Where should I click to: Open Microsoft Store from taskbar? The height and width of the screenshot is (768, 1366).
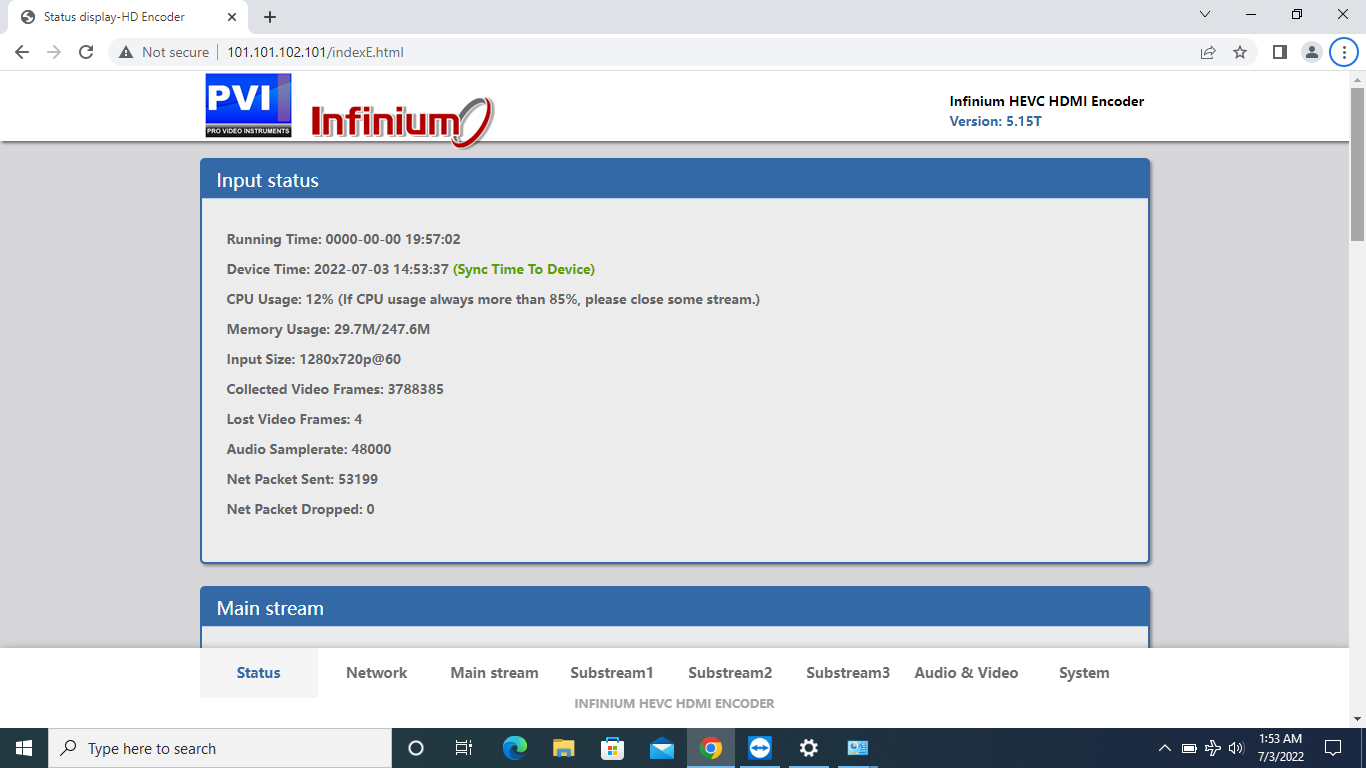tap(613, 748)
